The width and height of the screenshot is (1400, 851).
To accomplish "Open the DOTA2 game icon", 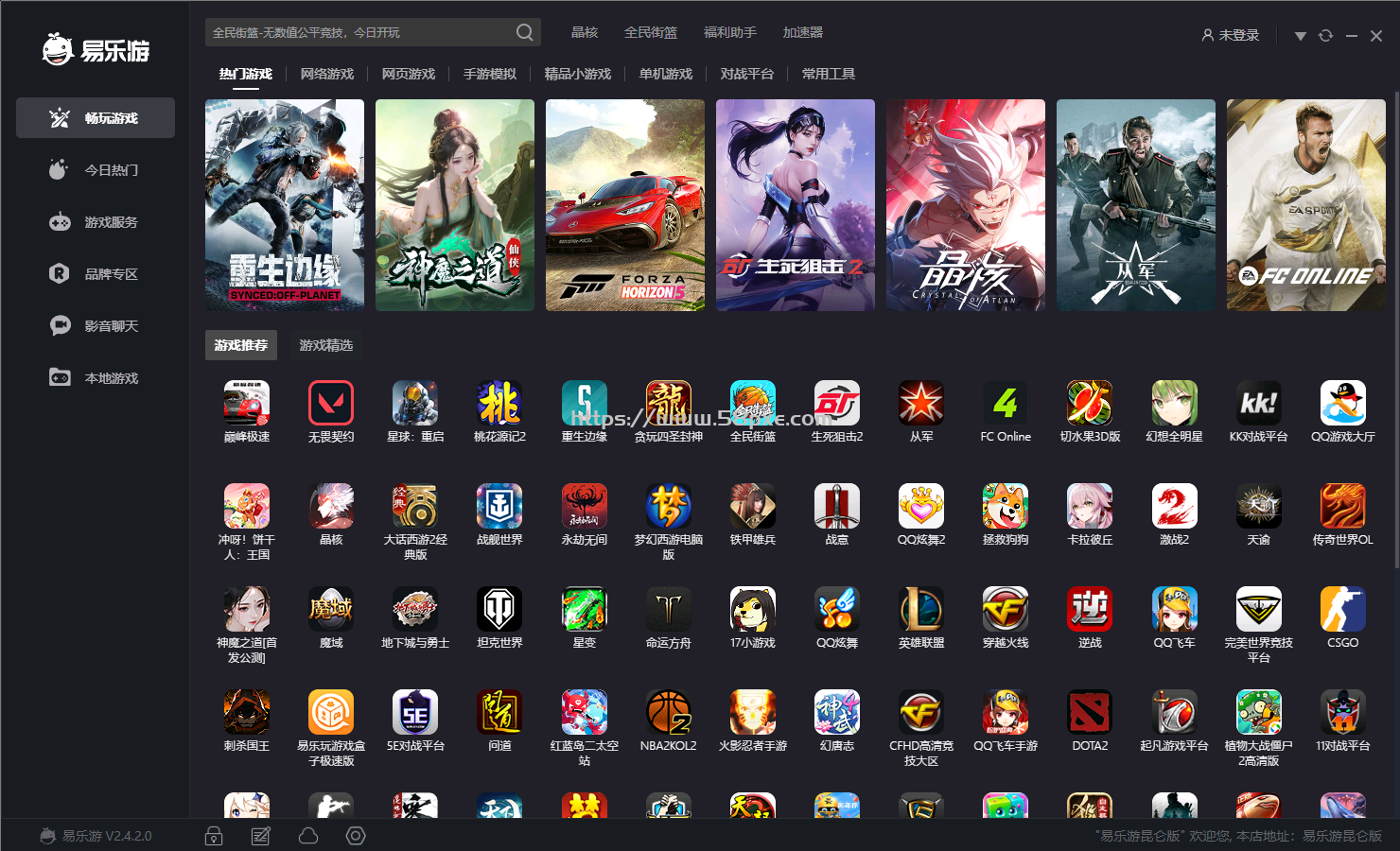I will click(x=1090, y=712).
